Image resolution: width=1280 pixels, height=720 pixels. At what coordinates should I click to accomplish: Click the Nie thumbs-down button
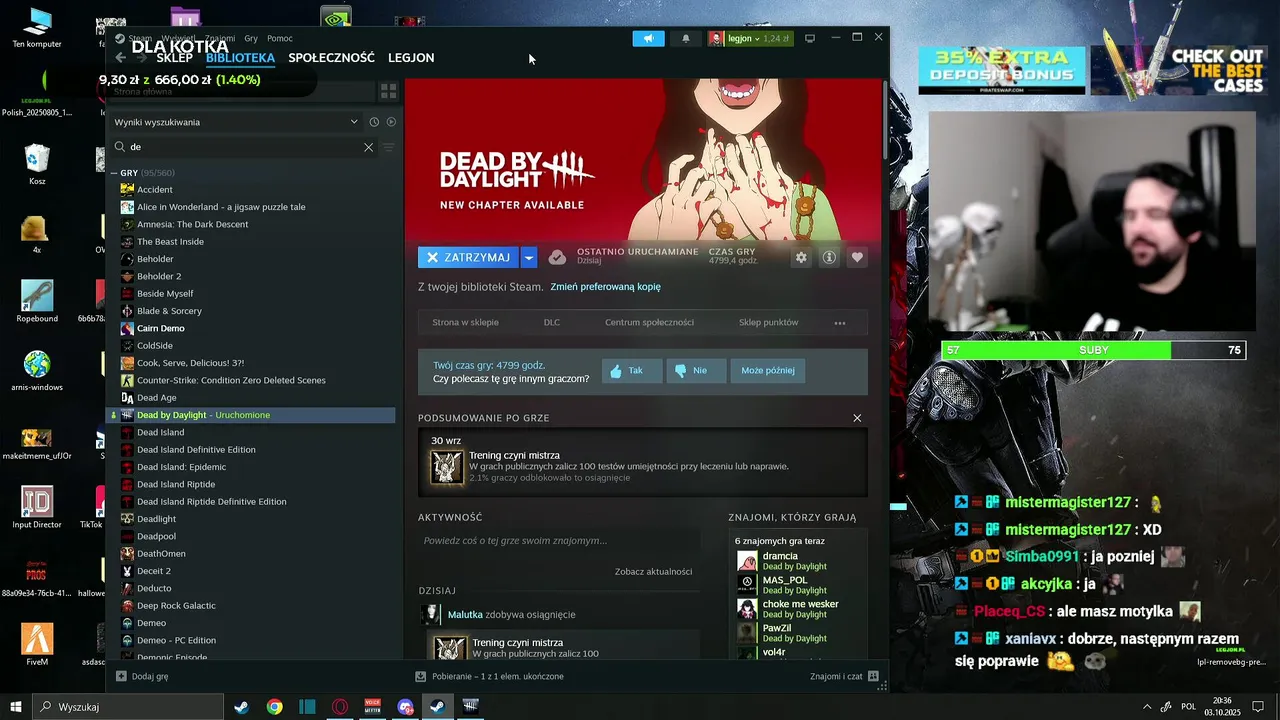click(x=696, y=370)
